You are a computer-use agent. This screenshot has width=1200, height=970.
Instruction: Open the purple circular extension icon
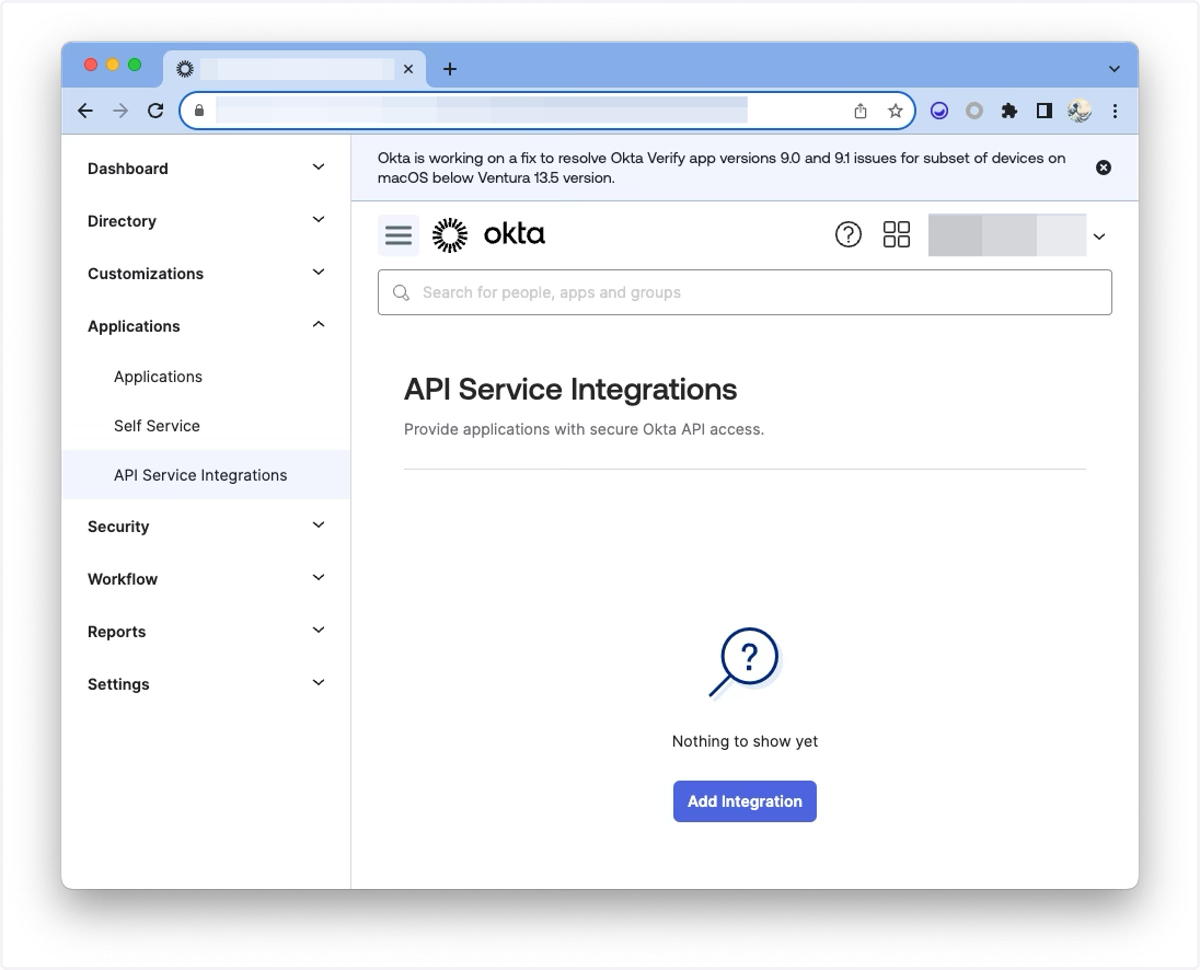pyautogui.click(x=939, y=111)
